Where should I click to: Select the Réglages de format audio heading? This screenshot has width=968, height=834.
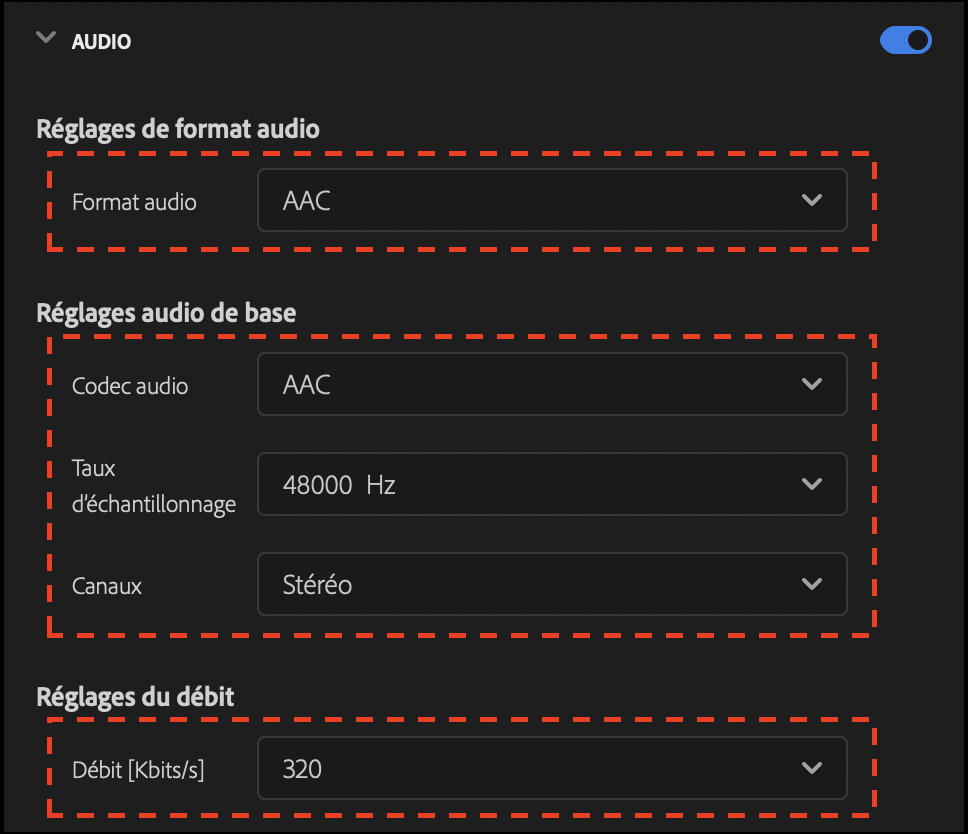tap(177, 128)
